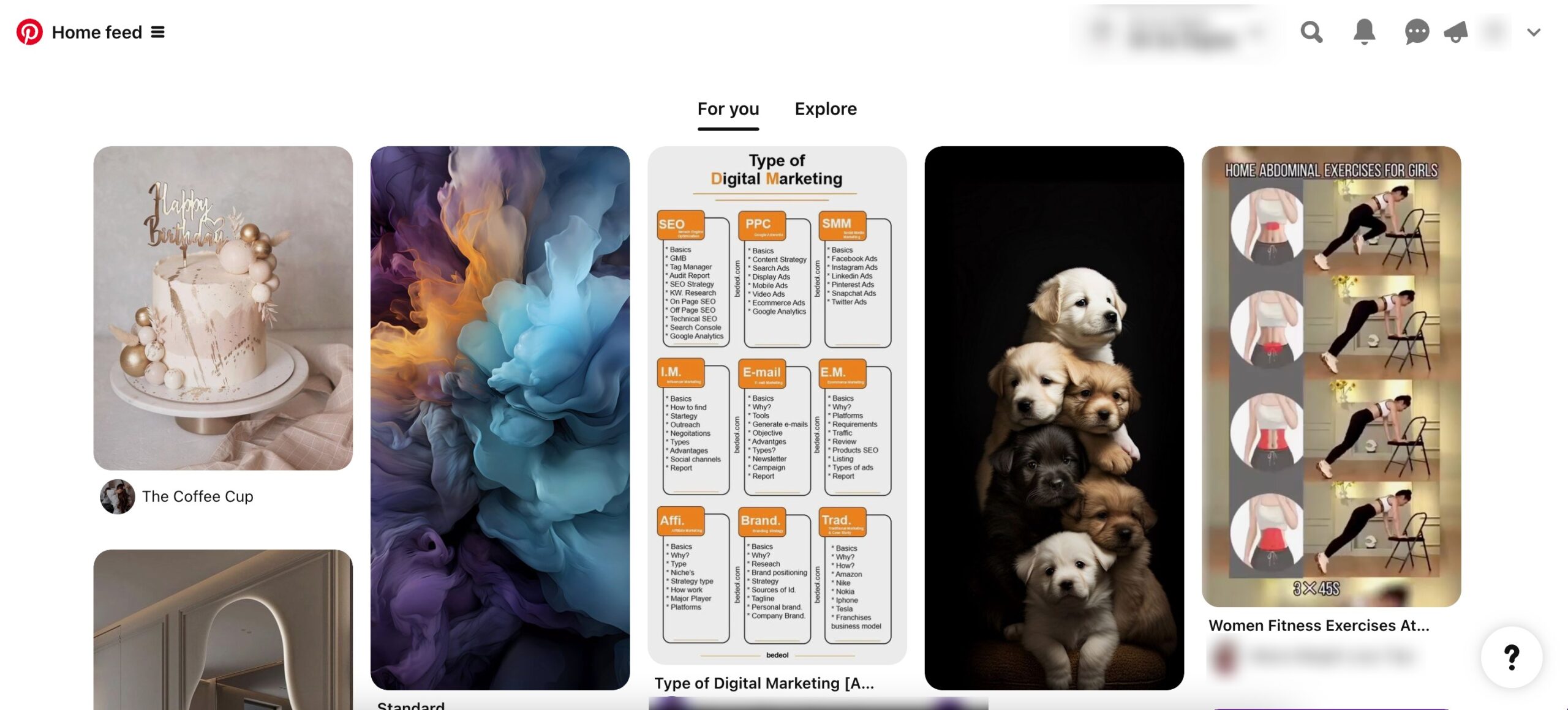The height and width of the screenshot is (710, 1568).
Task: Click the user profile avatar icon
Action: (1497, 32)
